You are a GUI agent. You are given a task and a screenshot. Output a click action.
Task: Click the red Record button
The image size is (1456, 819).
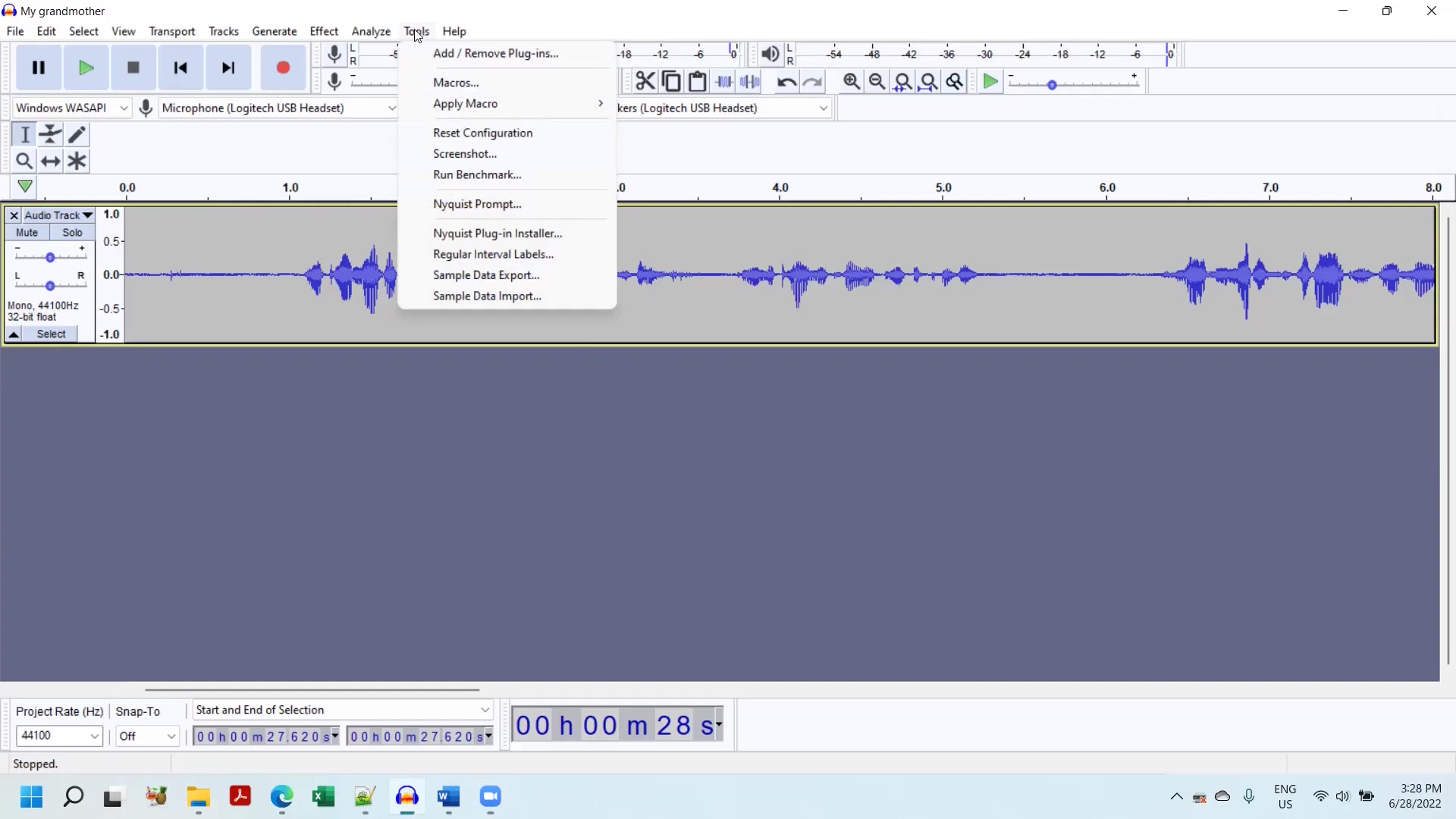(x=283, y=67)
